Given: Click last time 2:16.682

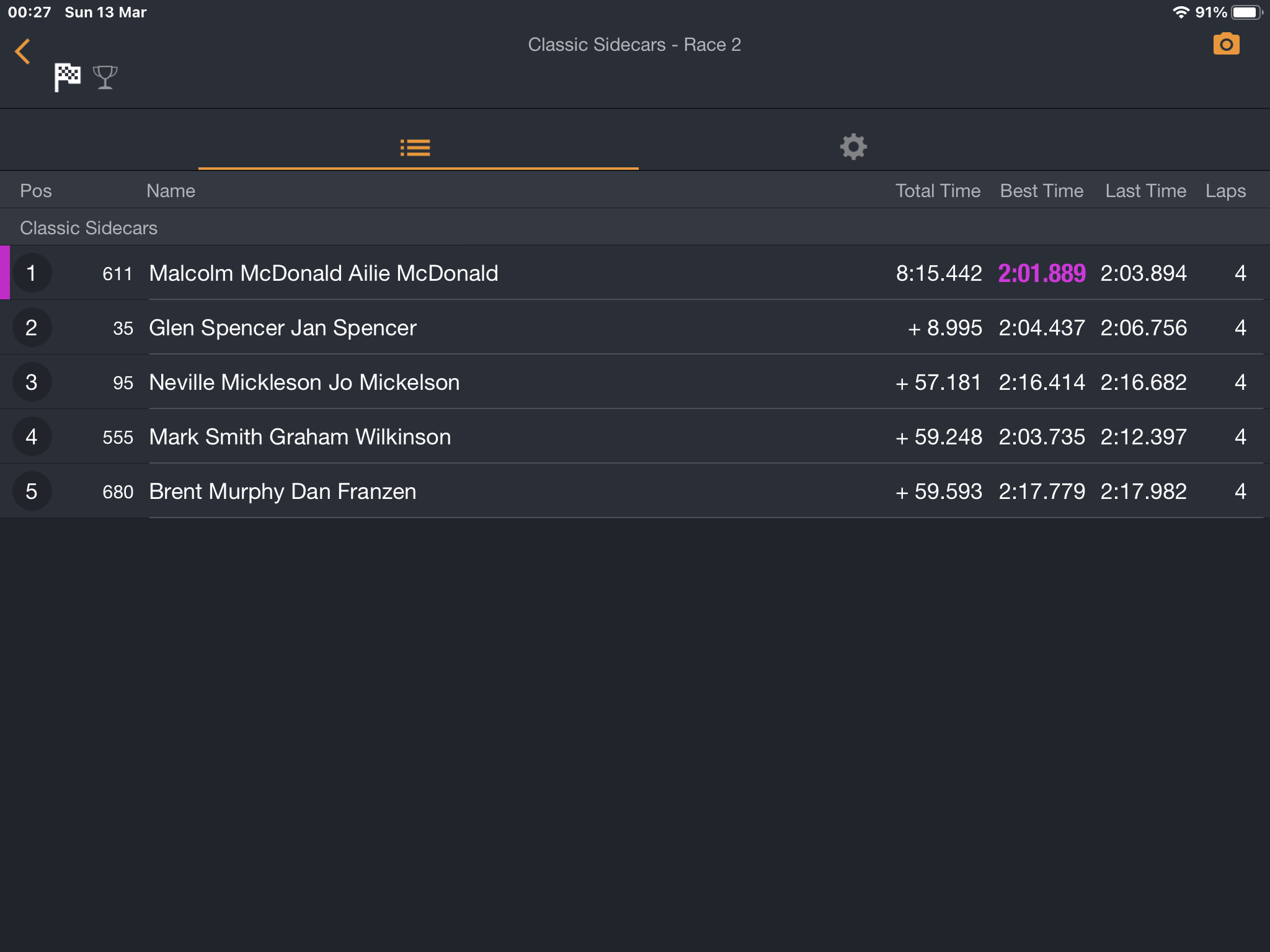Looking at the screenshot, I should 1143,382.
